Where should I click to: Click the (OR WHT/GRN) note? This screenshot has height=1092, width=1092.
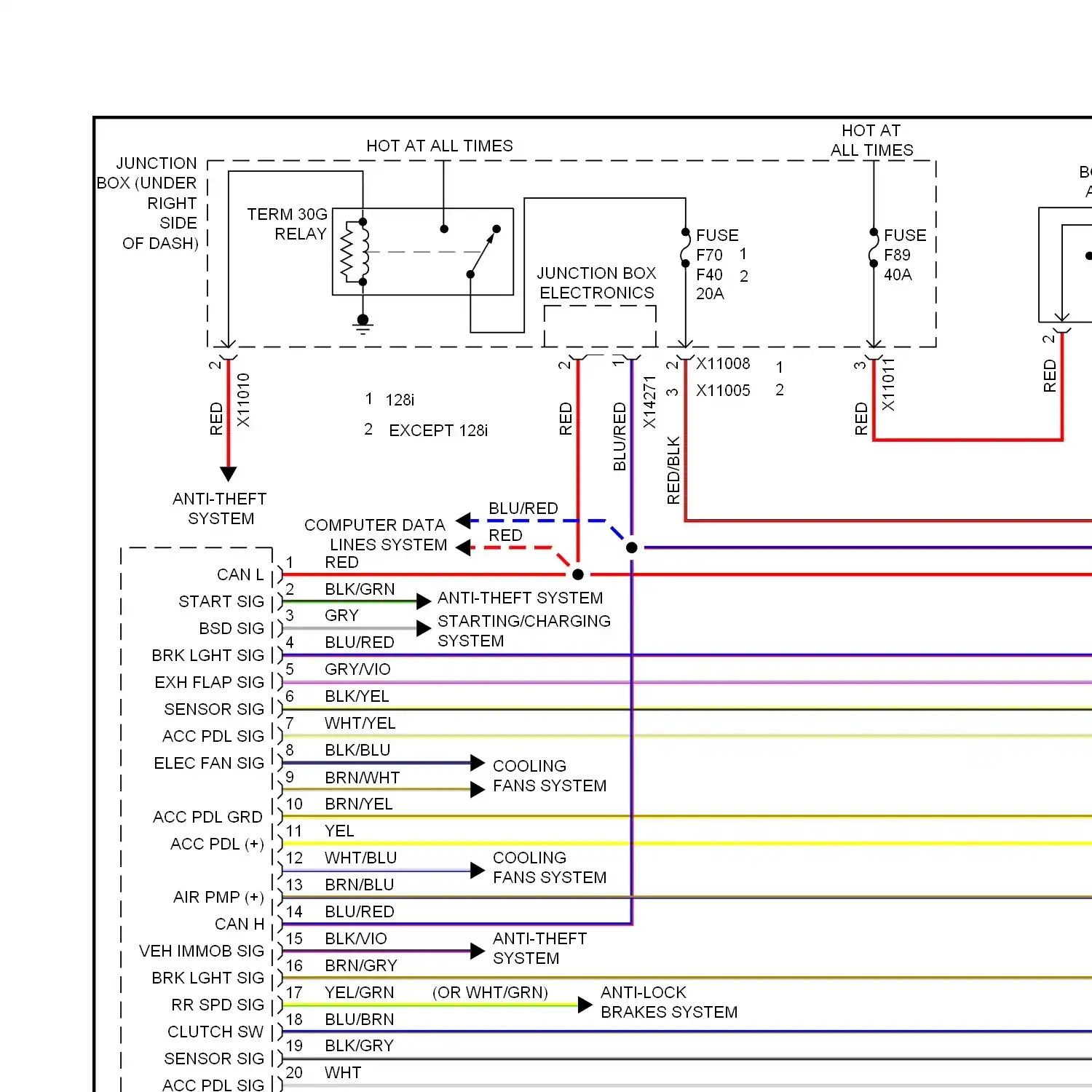(490, 993)
